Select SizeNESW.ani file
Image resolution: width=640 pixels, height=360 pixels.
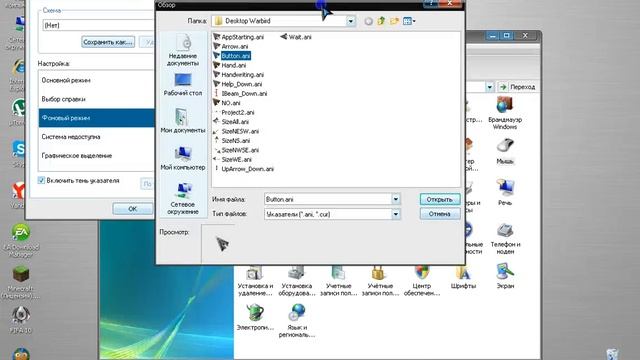[236, 131]
